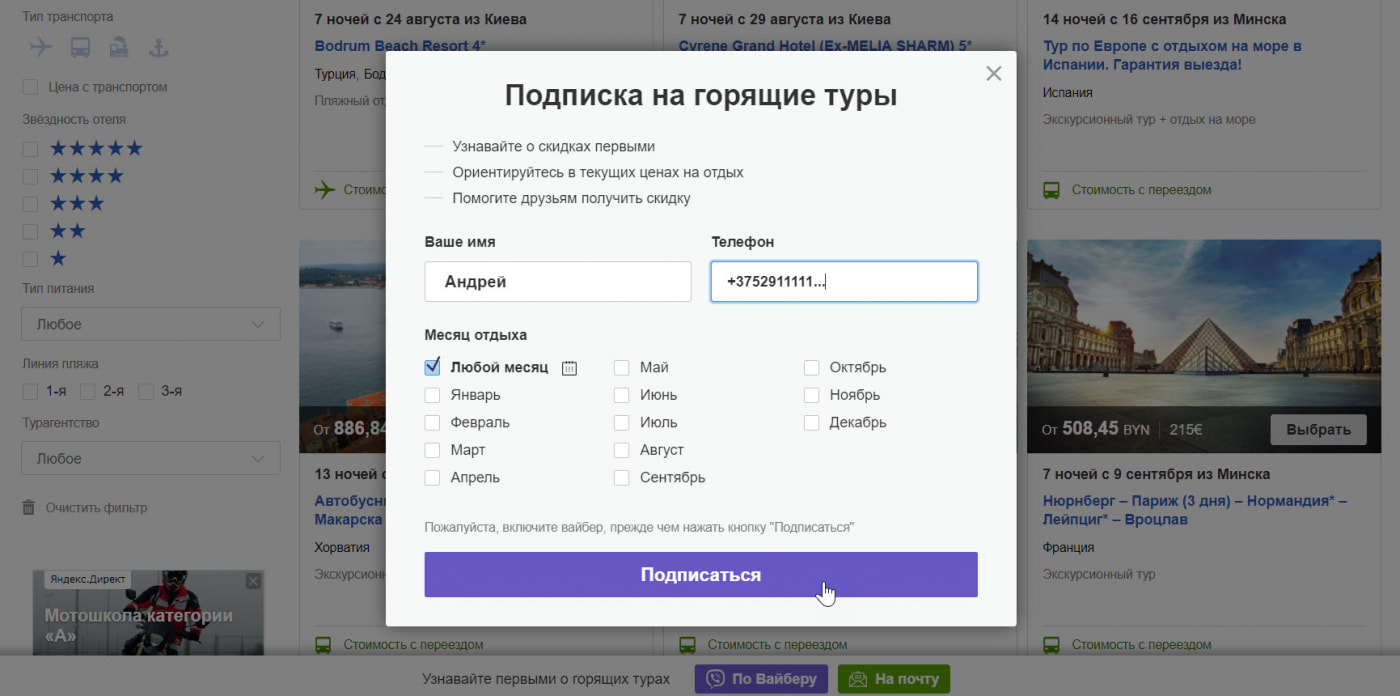Select ship anchor transport icon

click(x=158, y=47)
